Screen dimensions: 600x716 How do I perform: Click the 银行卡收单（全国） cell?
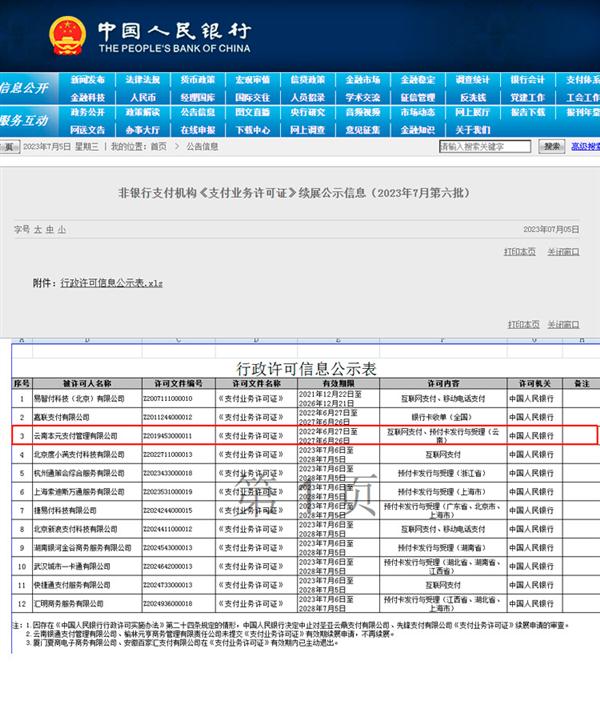click(443, 417)
